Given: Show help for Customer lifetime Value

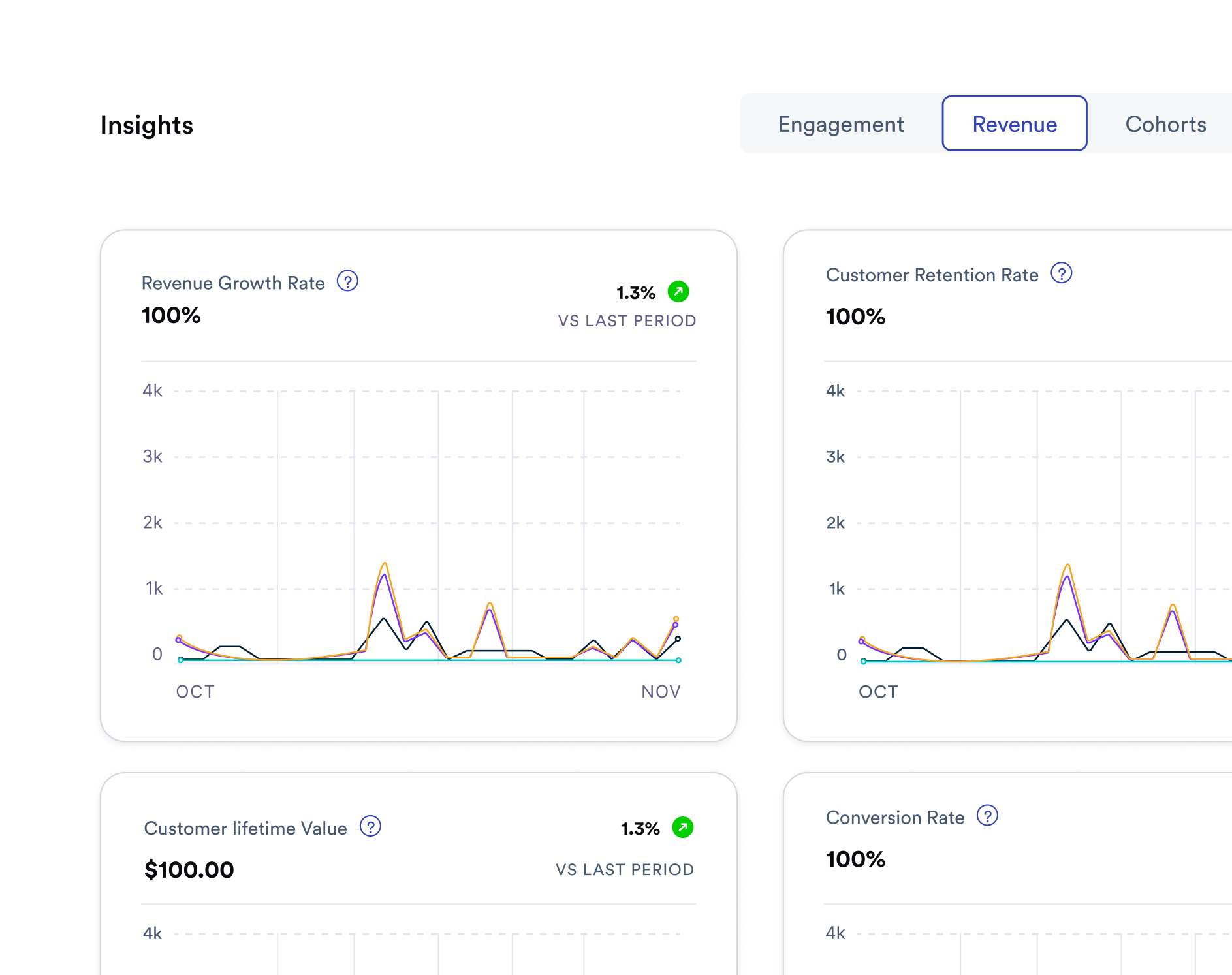Looking at the screenshot, I should [x=371, y=827].
